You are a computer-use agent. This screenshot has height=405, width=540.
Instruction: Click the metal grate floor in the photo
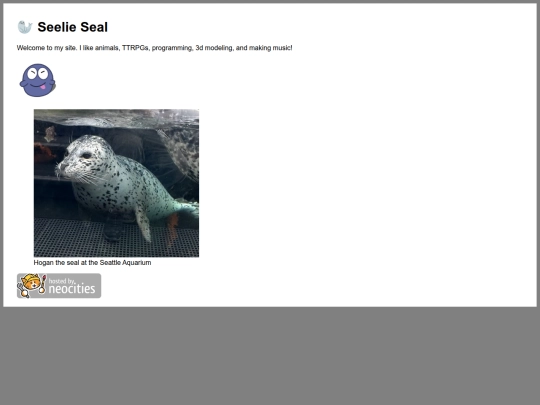[116, 238]
